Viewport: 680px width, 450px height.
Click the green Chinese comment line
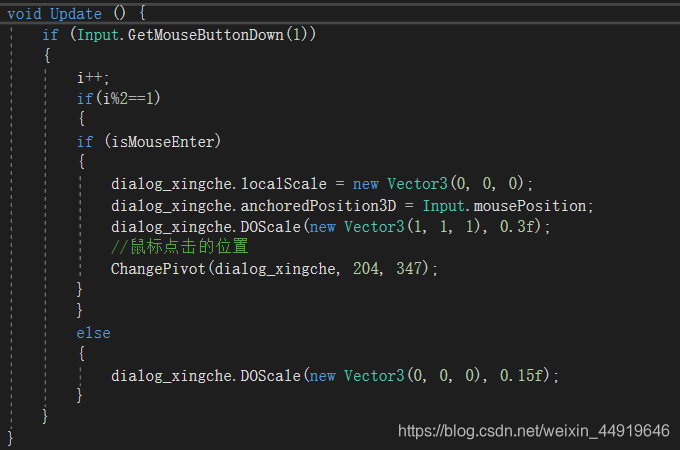pyautogui.click(x=180, y=247)
